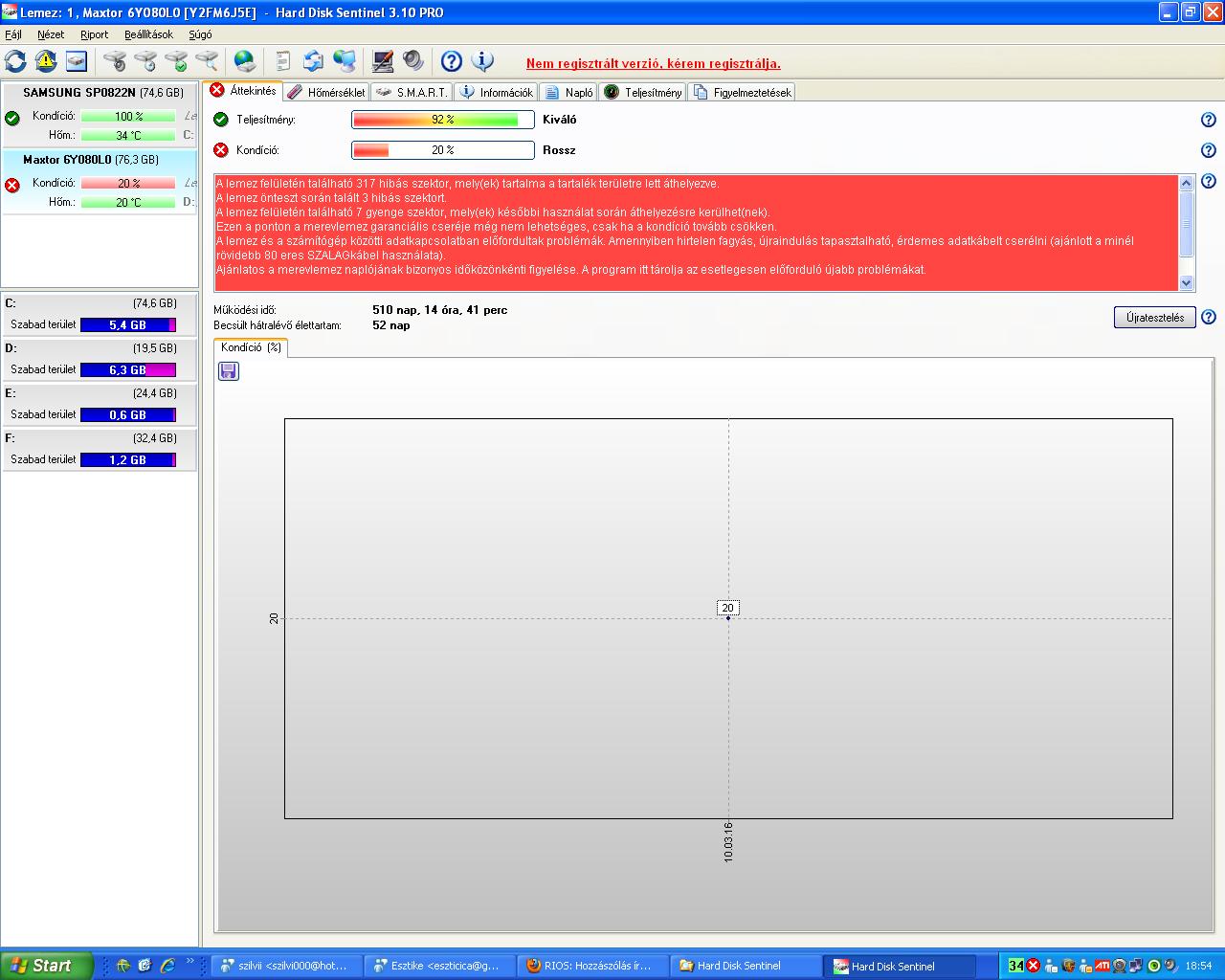
Task: Open the Figyelmeztetések tab
Action: coord(742,93)
